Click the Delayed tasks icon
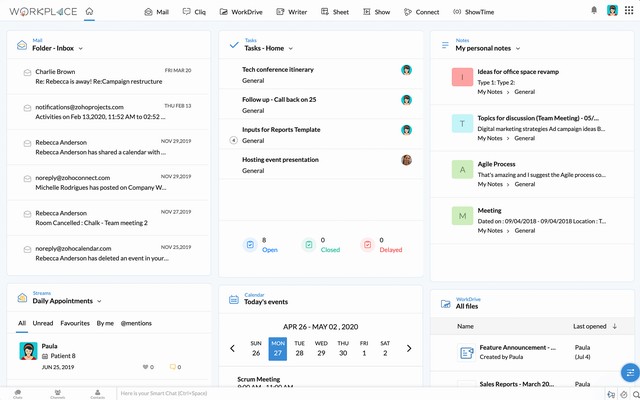Viewport: 640px width, 400px height. coord(368,245)
